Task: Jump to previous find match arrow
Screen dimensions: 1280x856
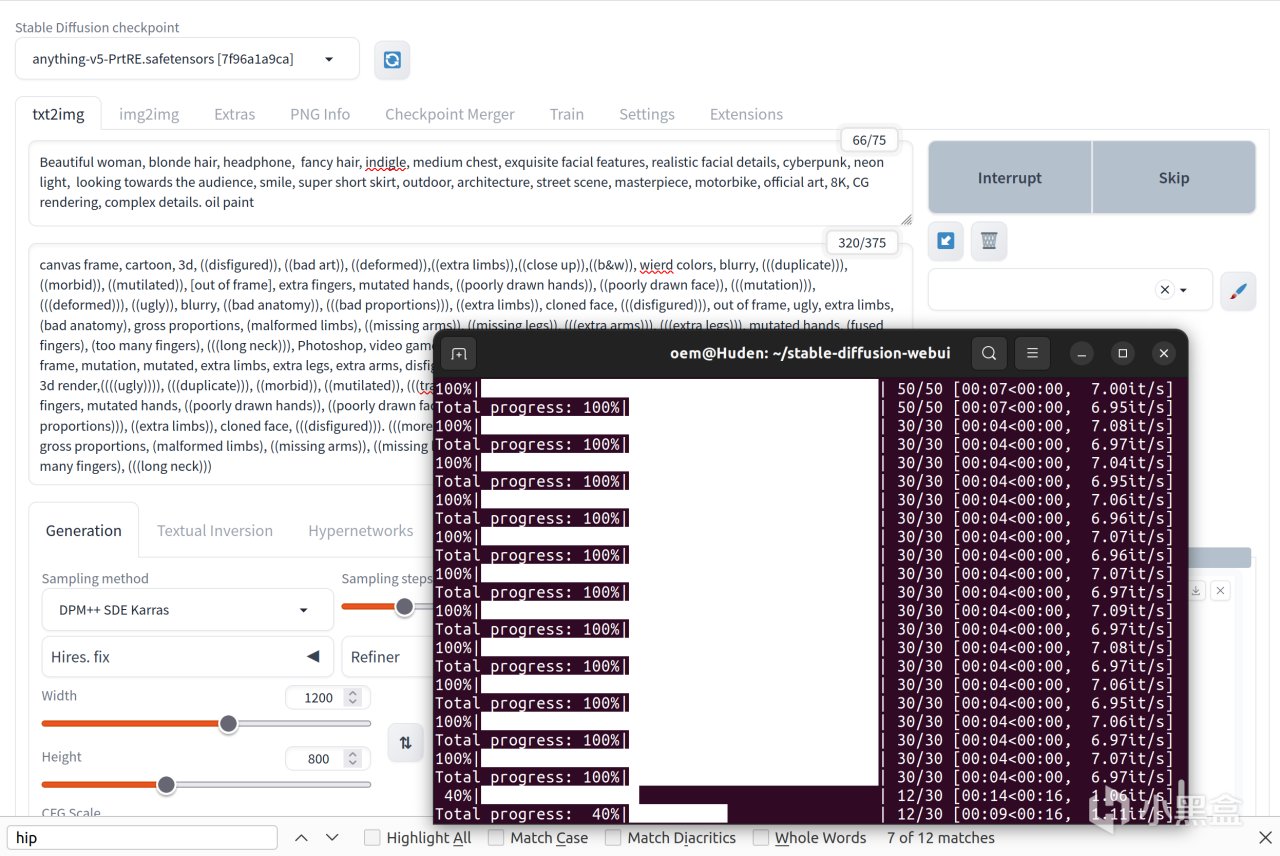Action: point(301,838)
